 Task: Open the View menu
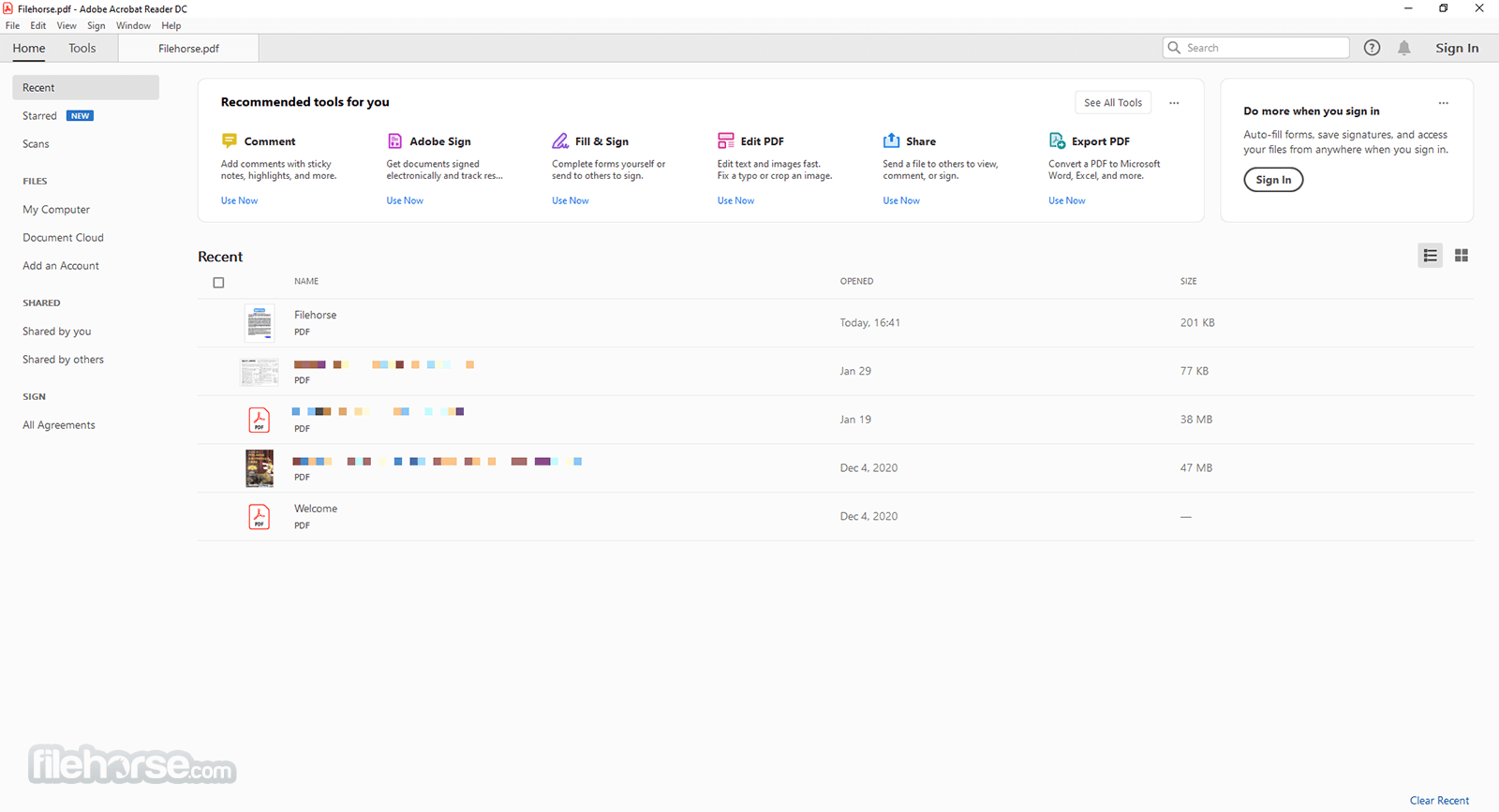[x=67, y=25]
